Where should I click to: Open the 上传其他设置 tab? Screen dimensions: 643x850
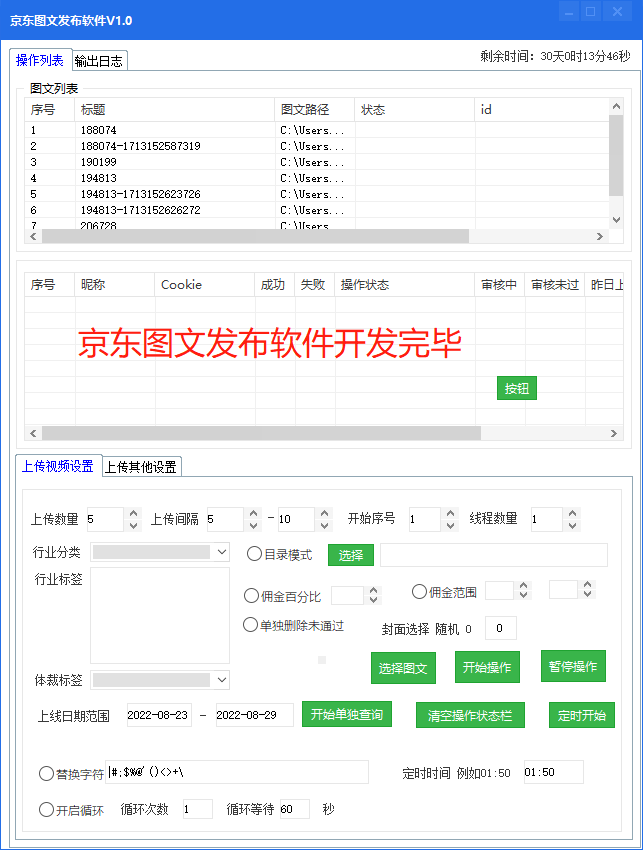tap(141, 467)
